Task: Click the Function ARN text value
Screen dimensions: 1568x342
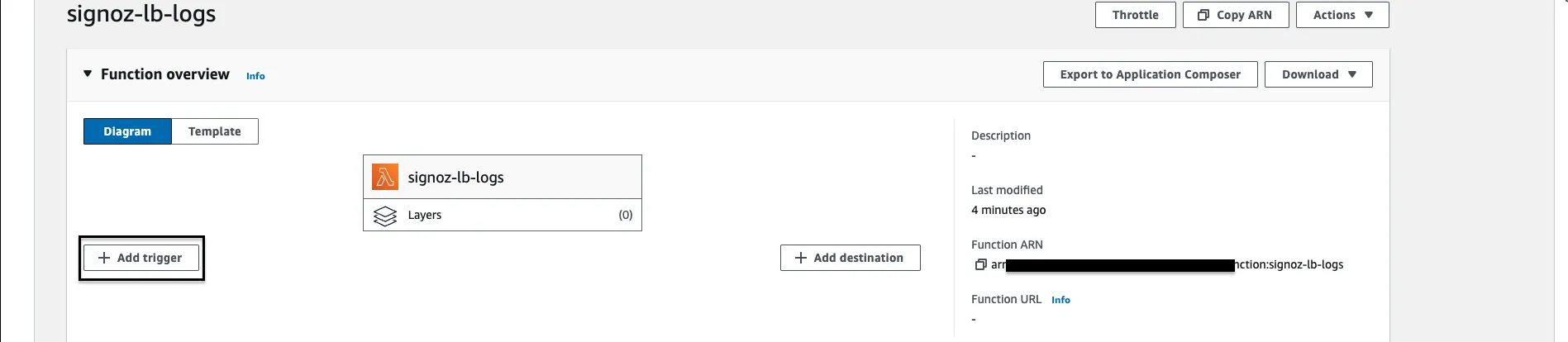Action: pyautogui.click(x=1167, y=264)
